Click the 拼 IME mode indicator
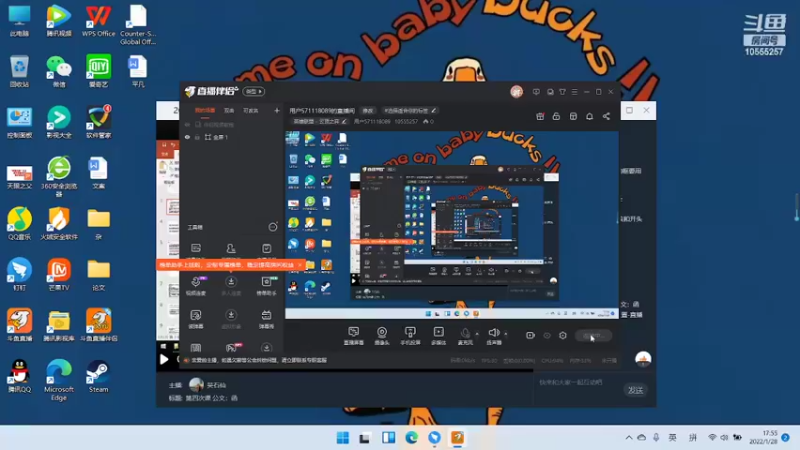 [x=692, y=437]
